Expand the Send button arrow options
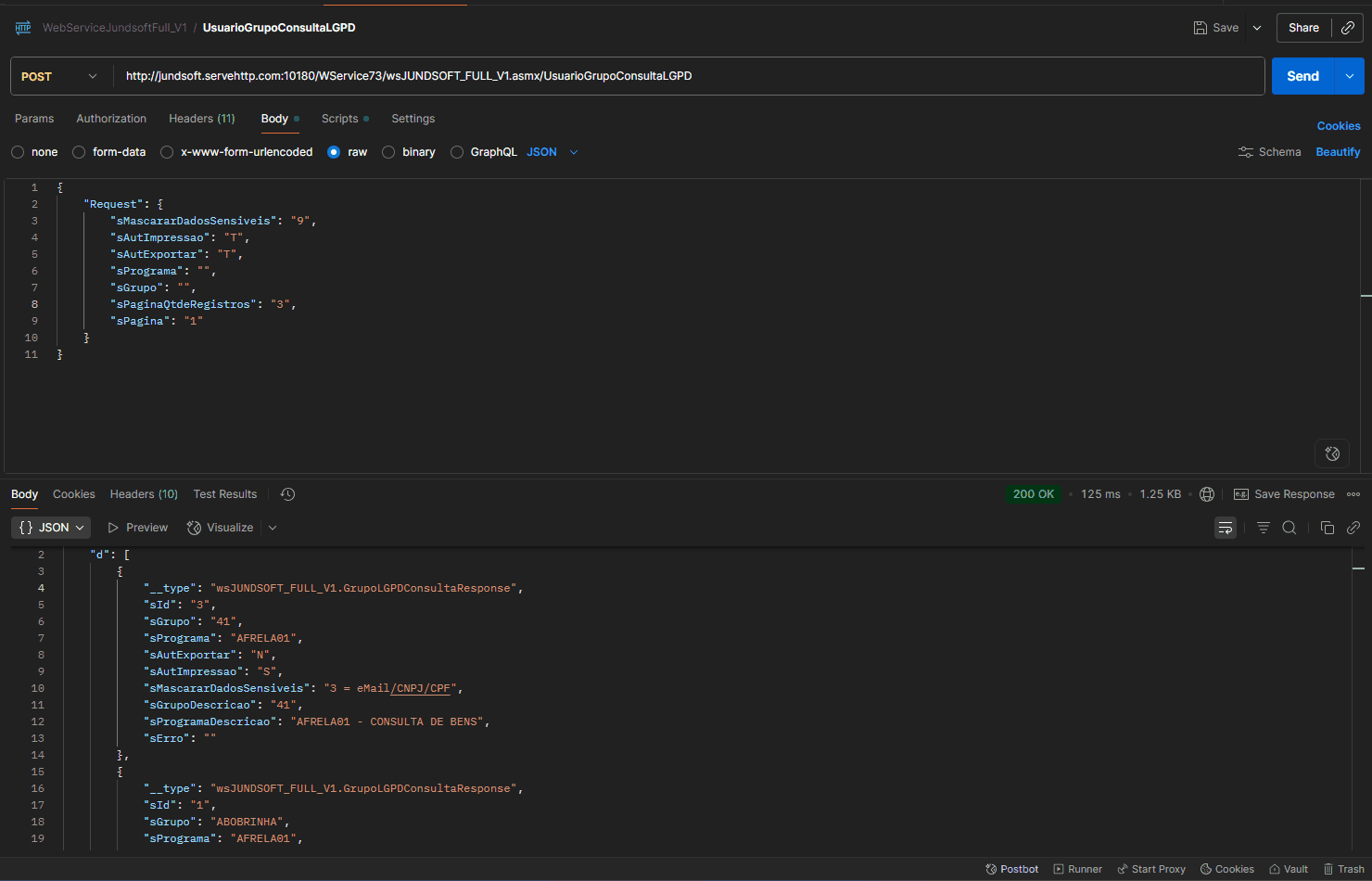 (x=1349, y=76)
